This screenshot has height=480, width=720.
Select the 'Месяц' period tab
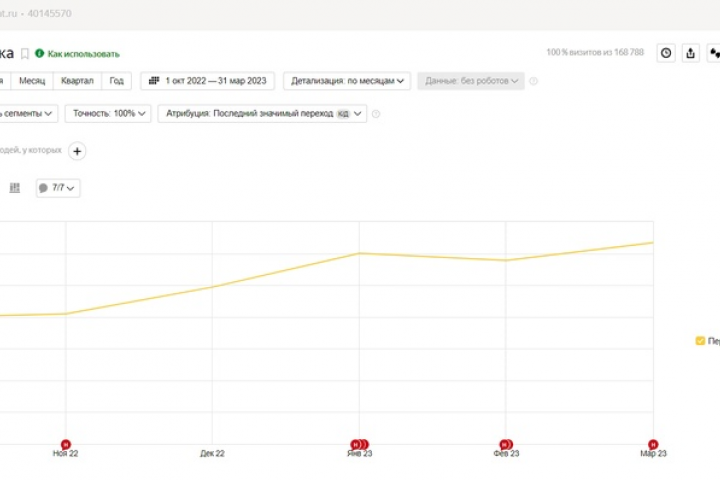(x=32, y=81)
